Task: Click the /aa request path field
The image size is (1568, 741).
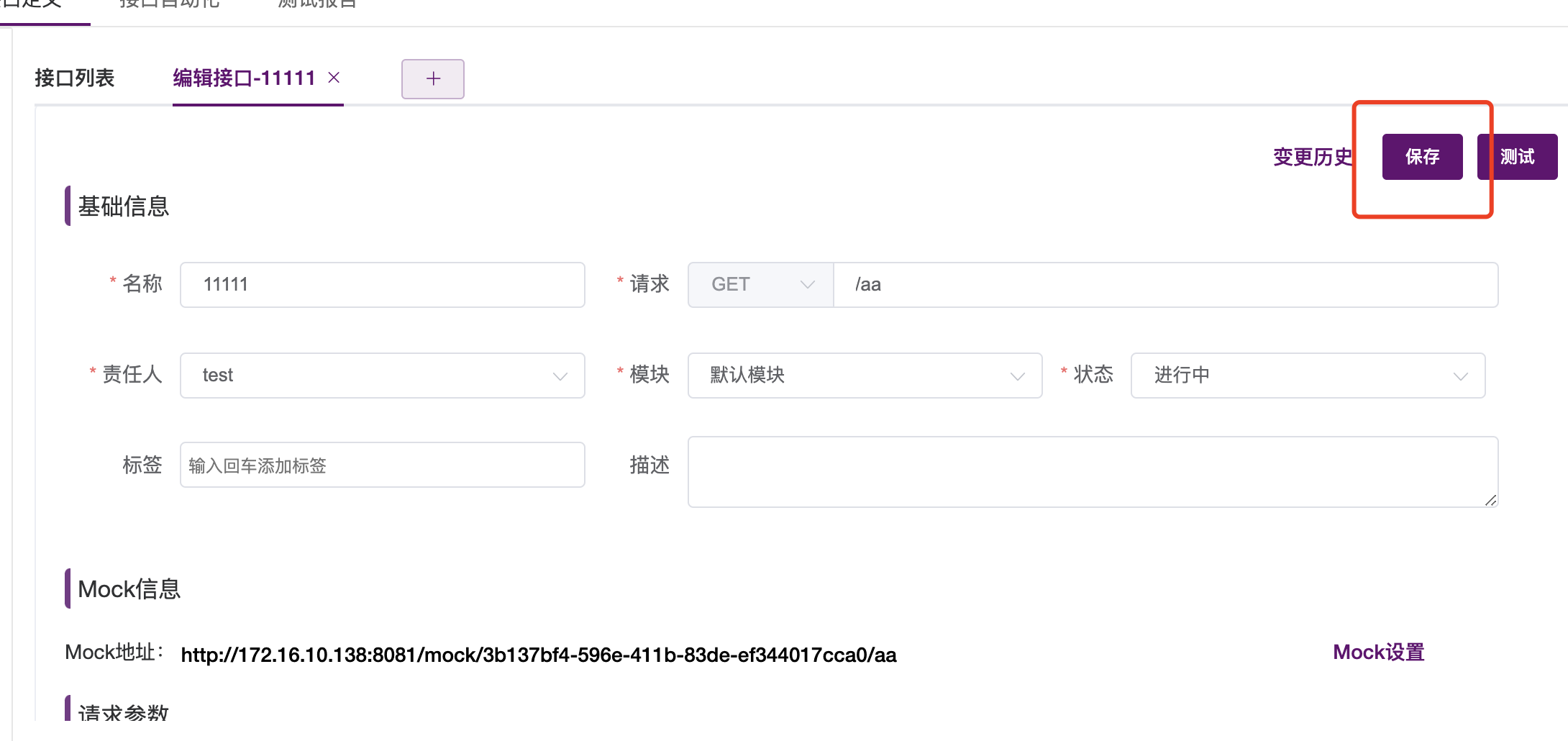Action: tap(1165, 284)
